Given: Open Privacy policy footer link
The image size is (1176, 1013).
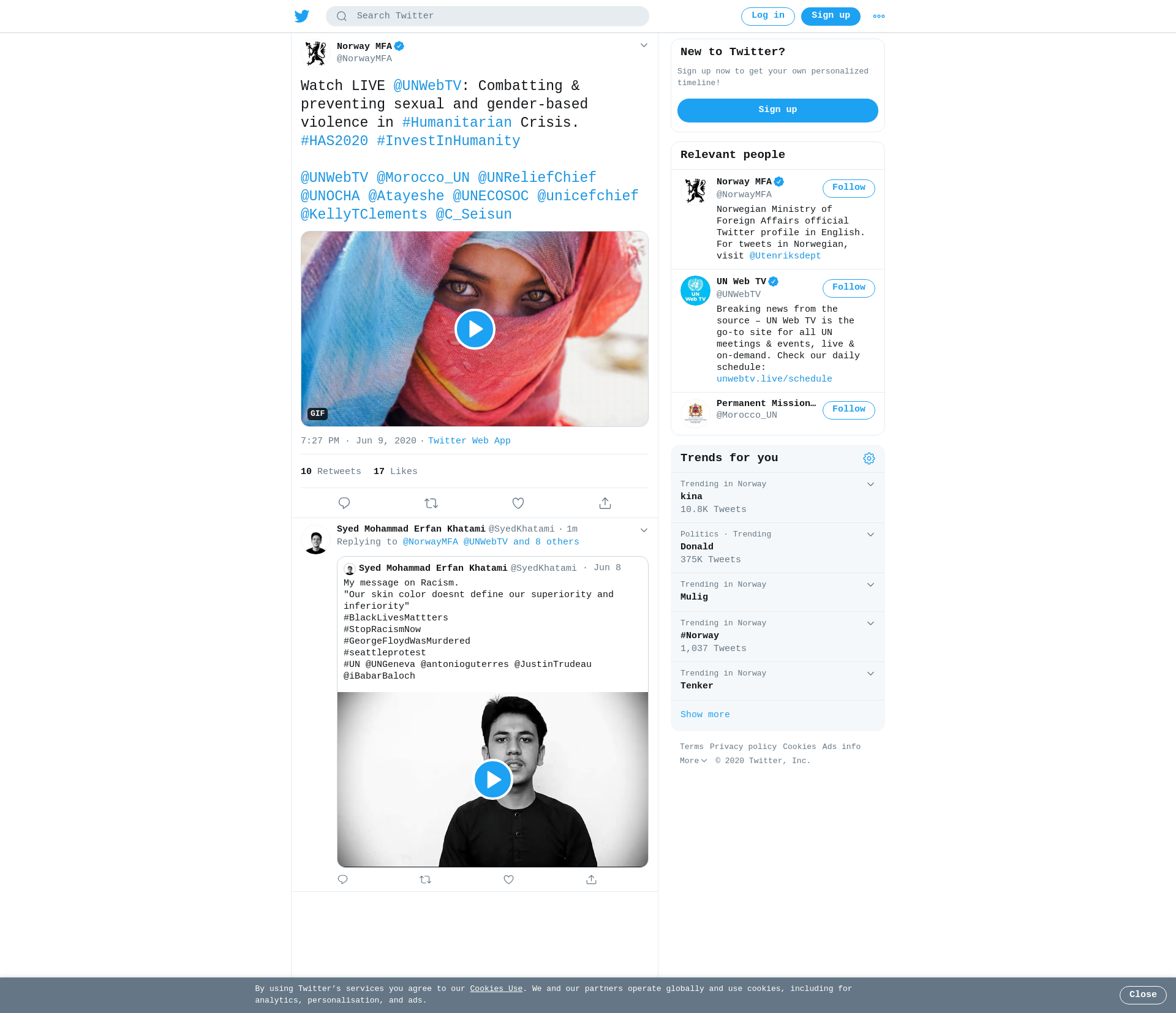Looking at the screenshot, I should pos(743,747).
